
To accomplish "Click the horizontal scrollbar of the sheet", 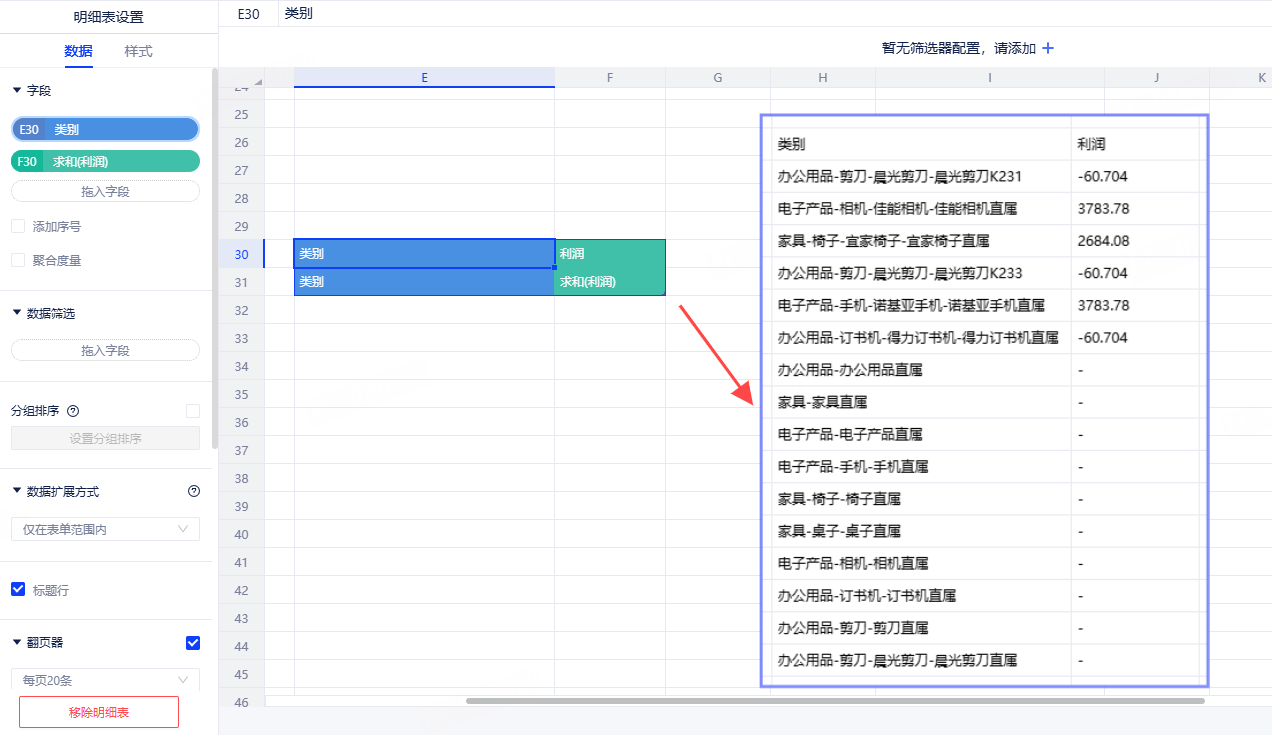I will 835,701.
